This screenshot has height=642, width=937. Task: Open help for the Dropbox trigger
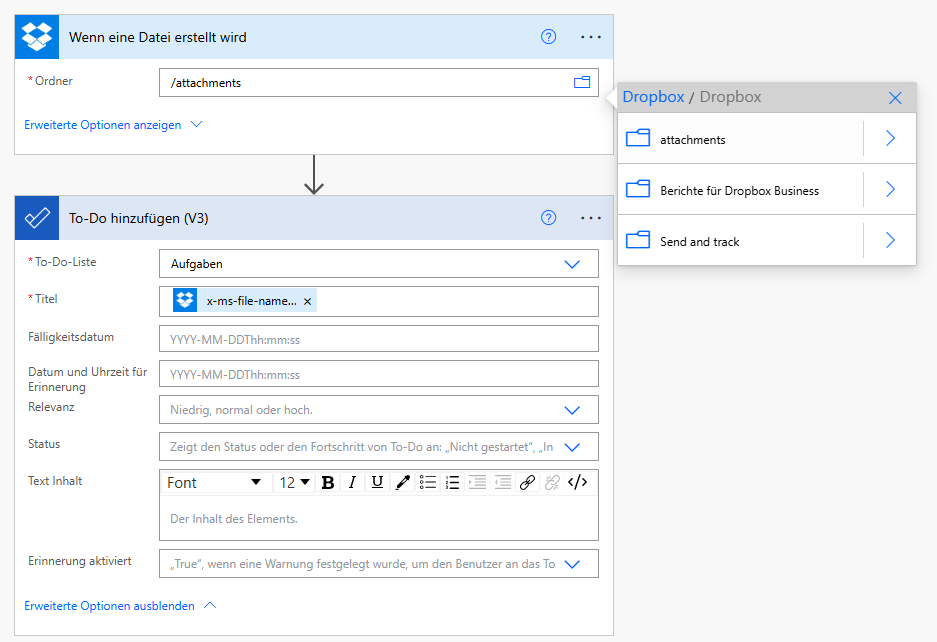(548, 37)
